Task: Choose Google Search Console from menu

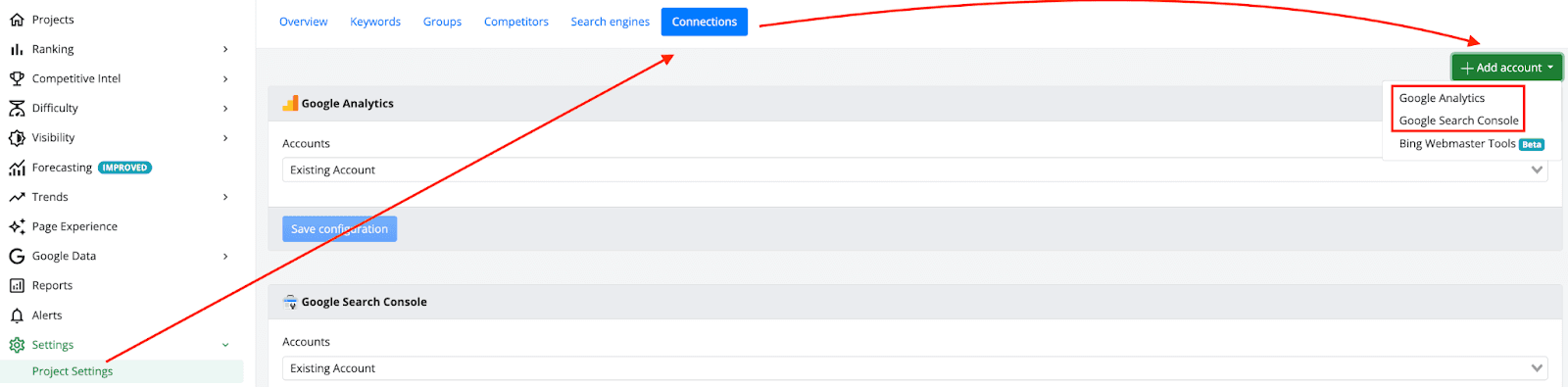Action: point(1458,121)
